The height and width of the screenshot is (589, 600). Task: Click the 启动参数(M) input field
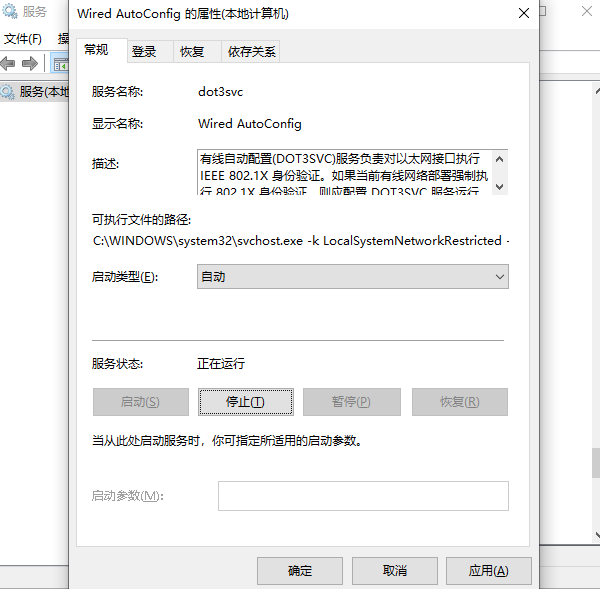363,496
